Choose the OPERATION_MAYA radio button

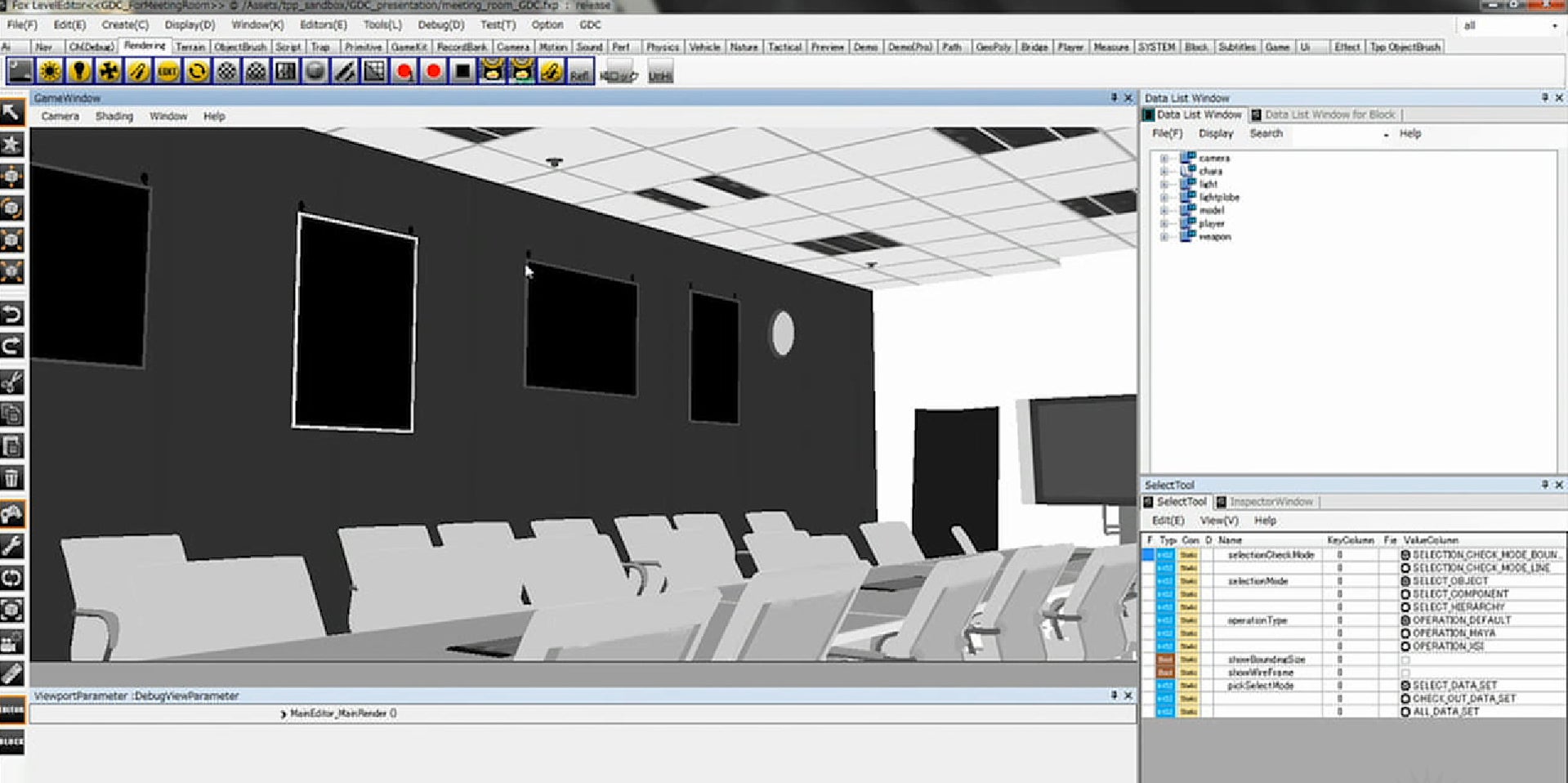tap(1405, 633)
